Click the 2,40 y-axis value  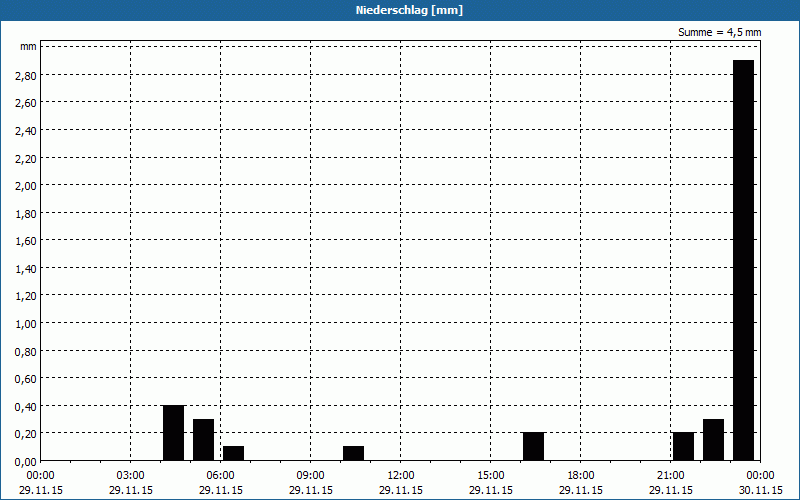tap(27, 131)
